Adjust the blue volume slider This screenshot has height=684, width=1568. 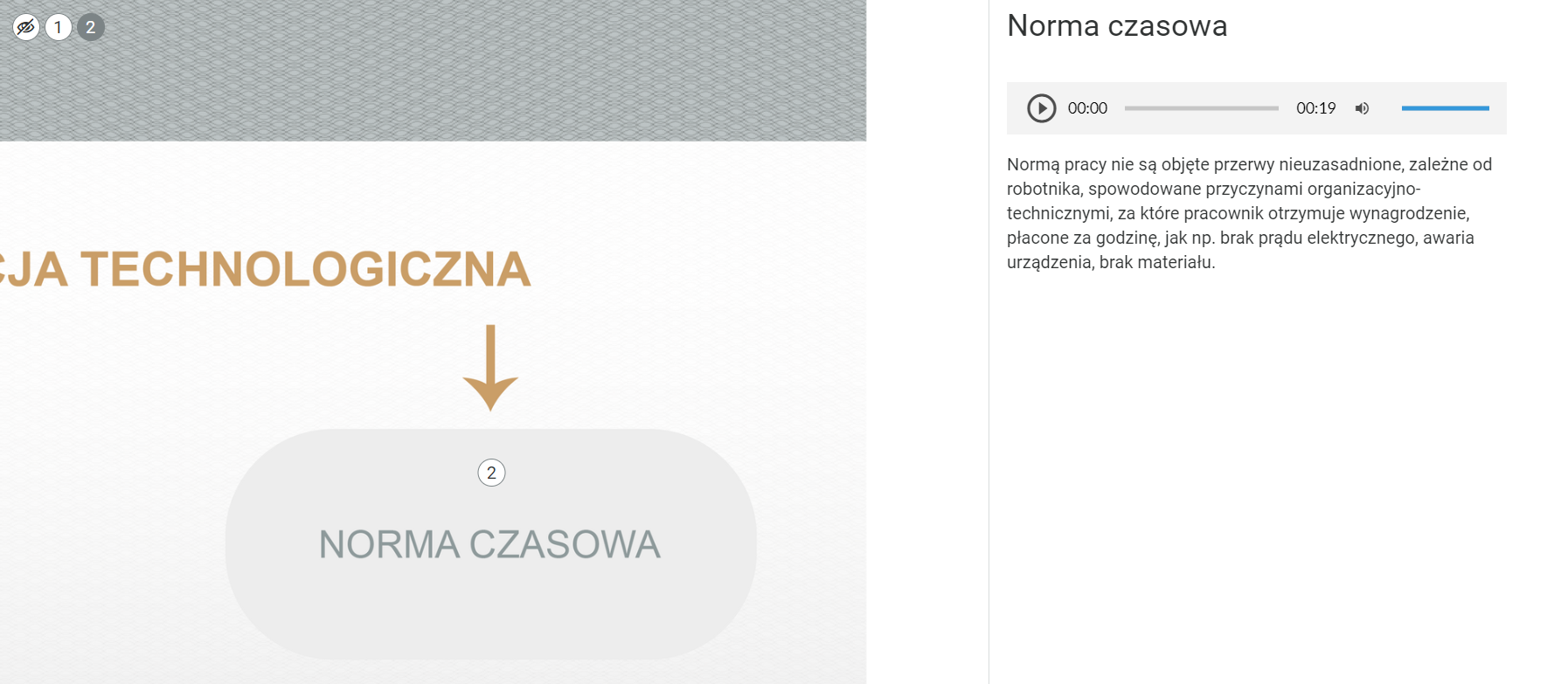coord(1445,107)
